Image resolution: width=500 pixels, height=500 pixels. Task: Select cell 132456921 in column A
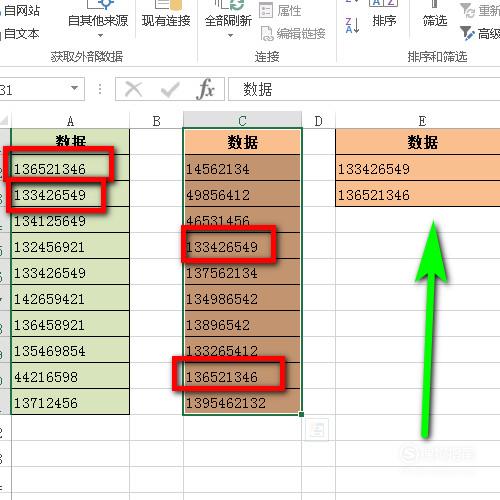(x=70, y=246)
